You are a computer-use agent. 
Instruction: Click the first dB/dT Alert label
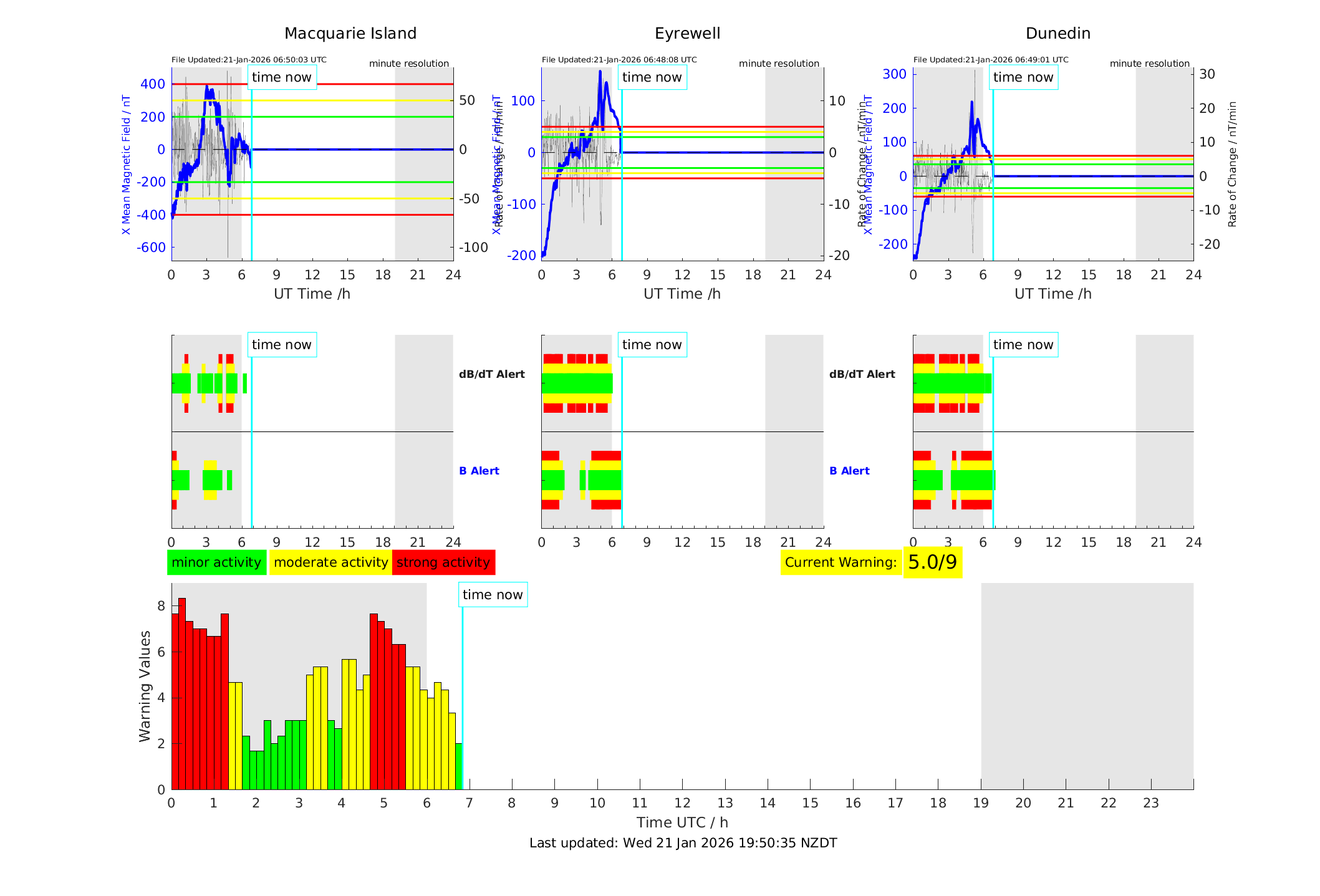(x=491, y=374)
